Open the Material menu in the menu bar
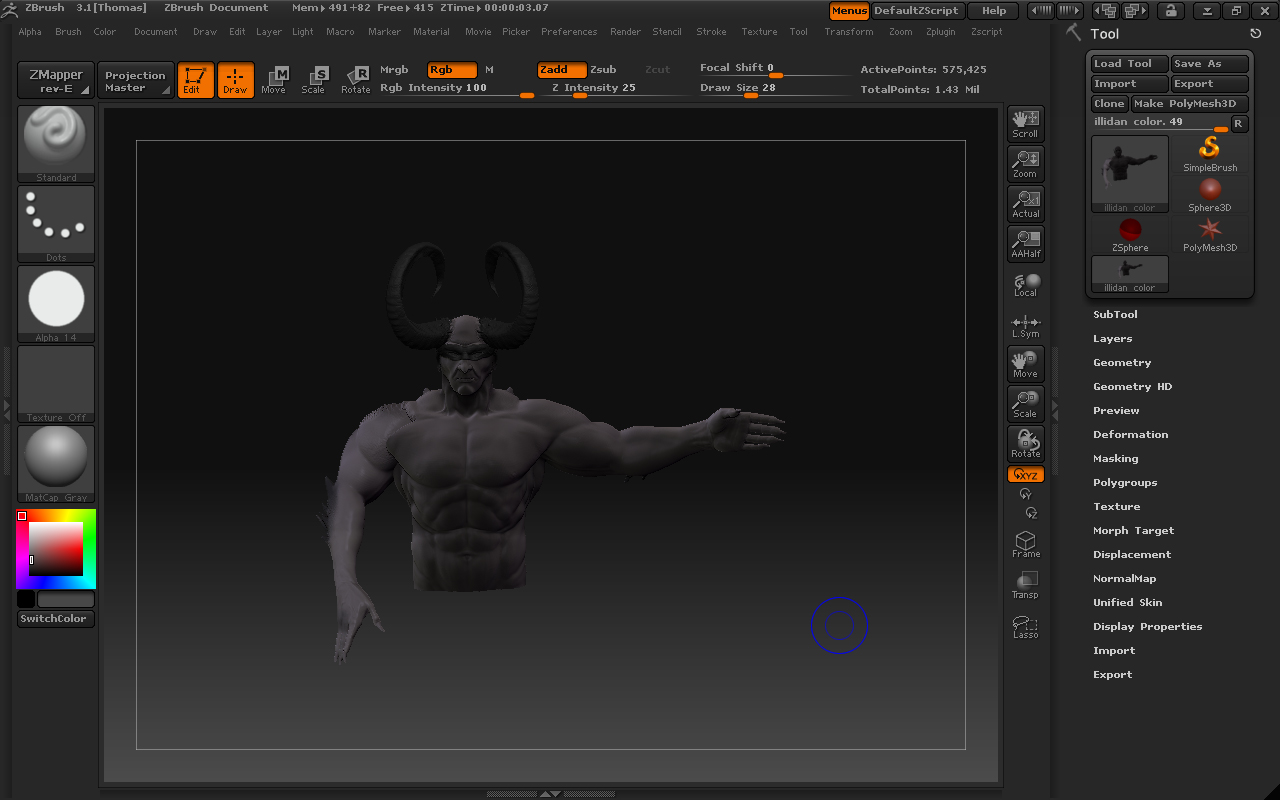Viewport: 1280px width, 800px height. (431, 31)
